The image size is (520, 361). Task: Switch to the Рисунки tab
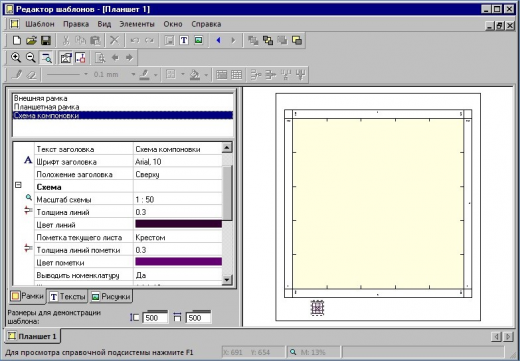pos(111,296)
